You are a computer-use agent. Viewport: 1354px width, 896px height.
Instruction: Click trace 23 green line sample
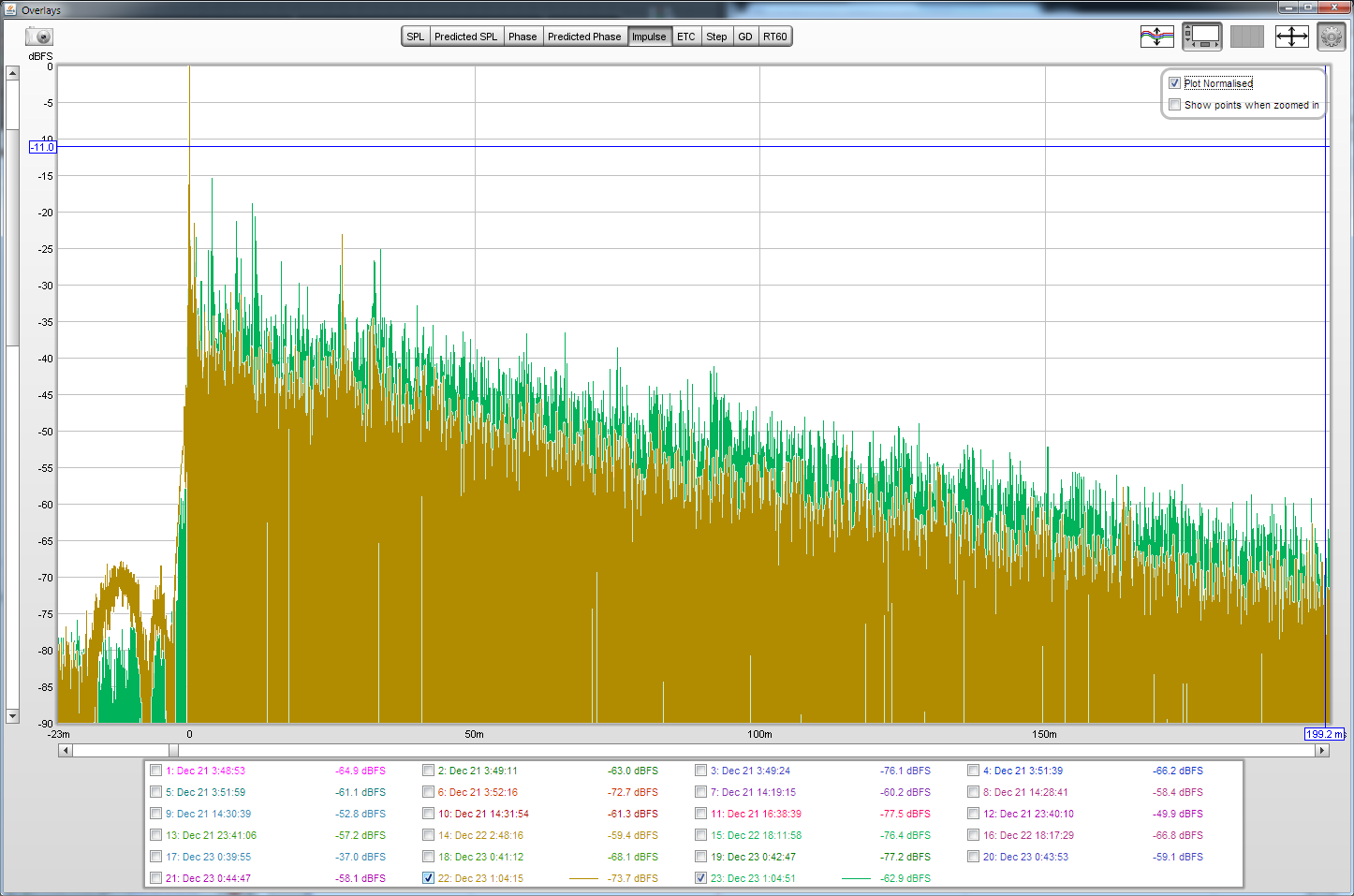coord(856,878)
